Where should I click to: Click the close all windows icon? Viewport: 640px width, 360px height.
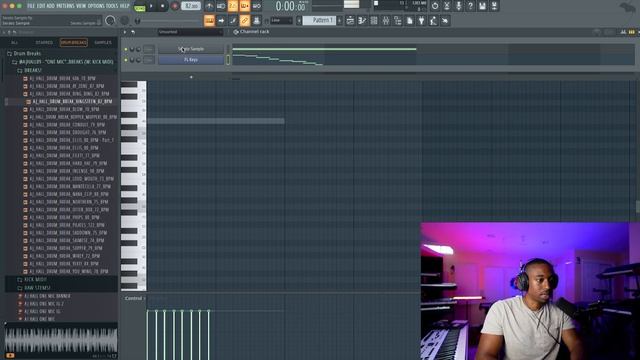(x=445, y=20)
